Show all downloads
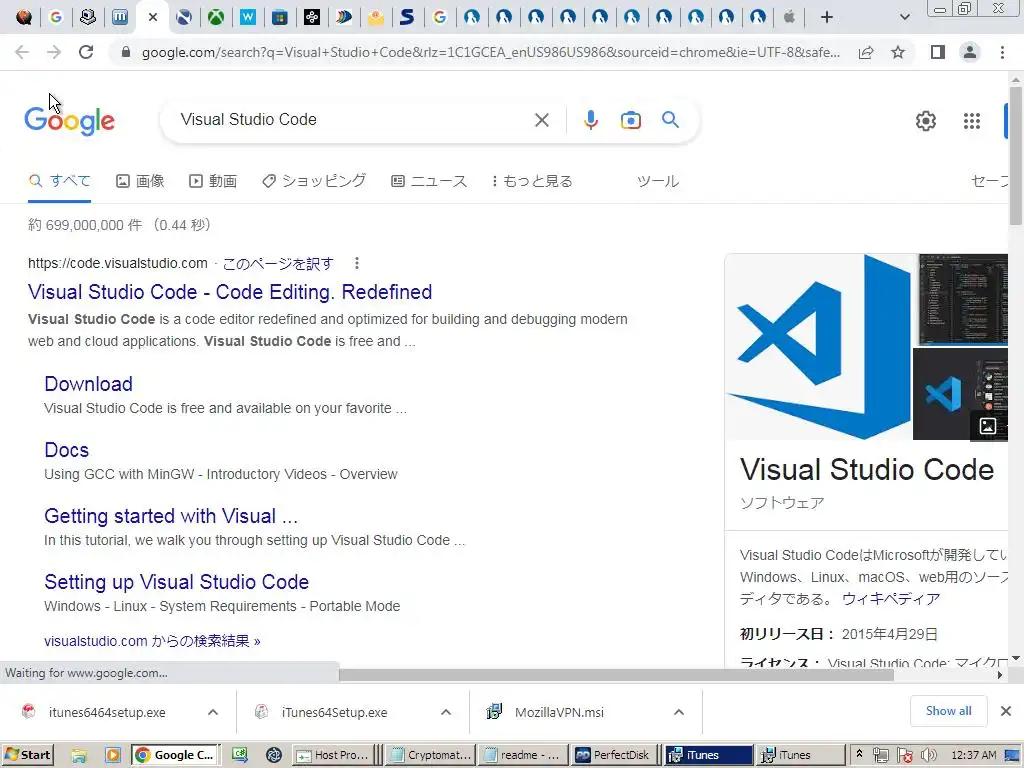1024x768 pixels. (948, 711)
